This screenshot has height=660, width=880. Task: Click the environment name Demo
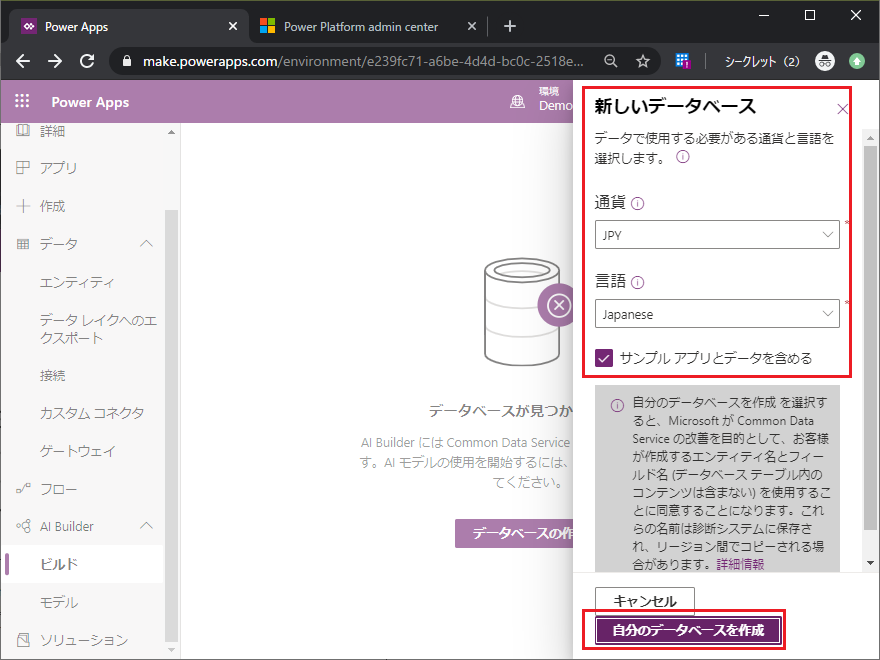556,106
